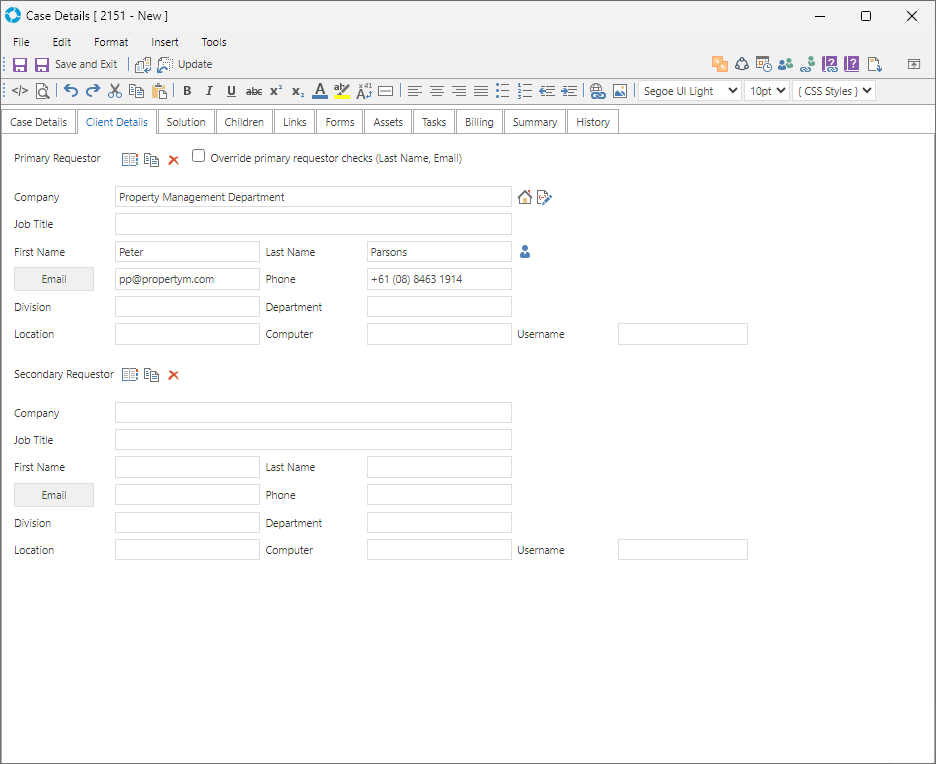The width and height of the screenshot is (936, 764).
Task: Click the Cut scissors icon
Action: 114,91
